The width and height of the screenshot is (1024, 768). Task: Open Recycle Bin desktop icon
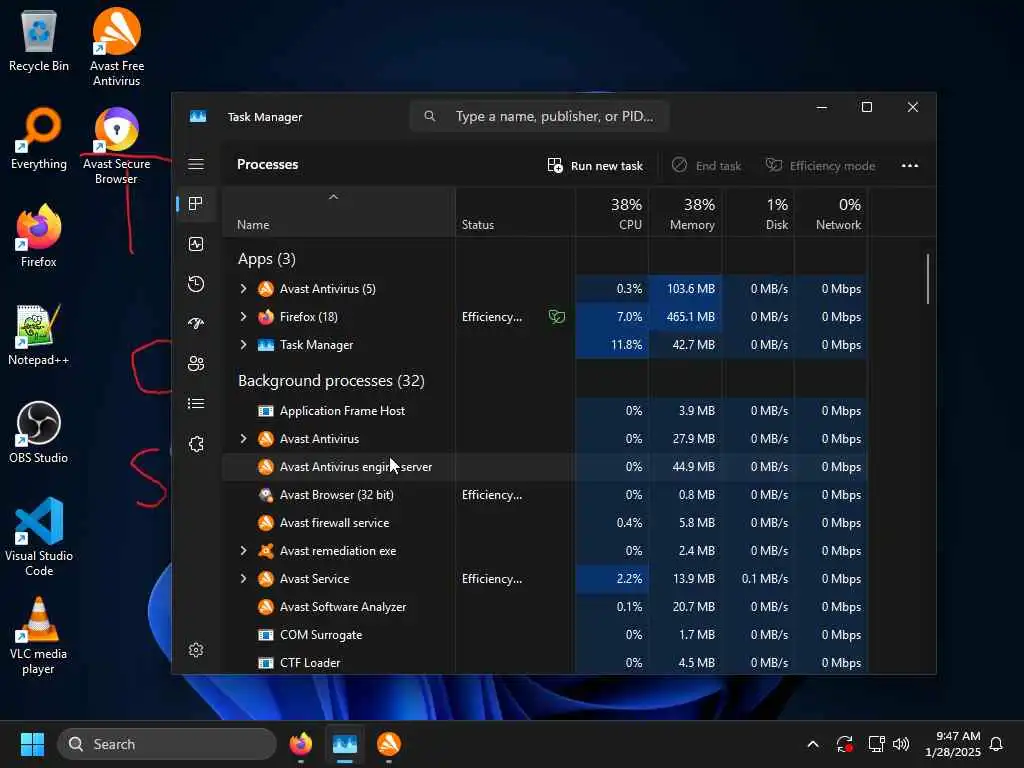pos(39,42)
